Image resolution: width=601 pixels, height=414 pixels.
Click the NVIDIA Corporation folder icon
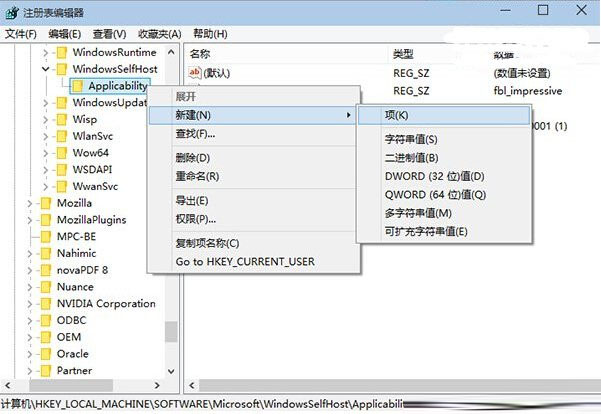coord(45,304)
